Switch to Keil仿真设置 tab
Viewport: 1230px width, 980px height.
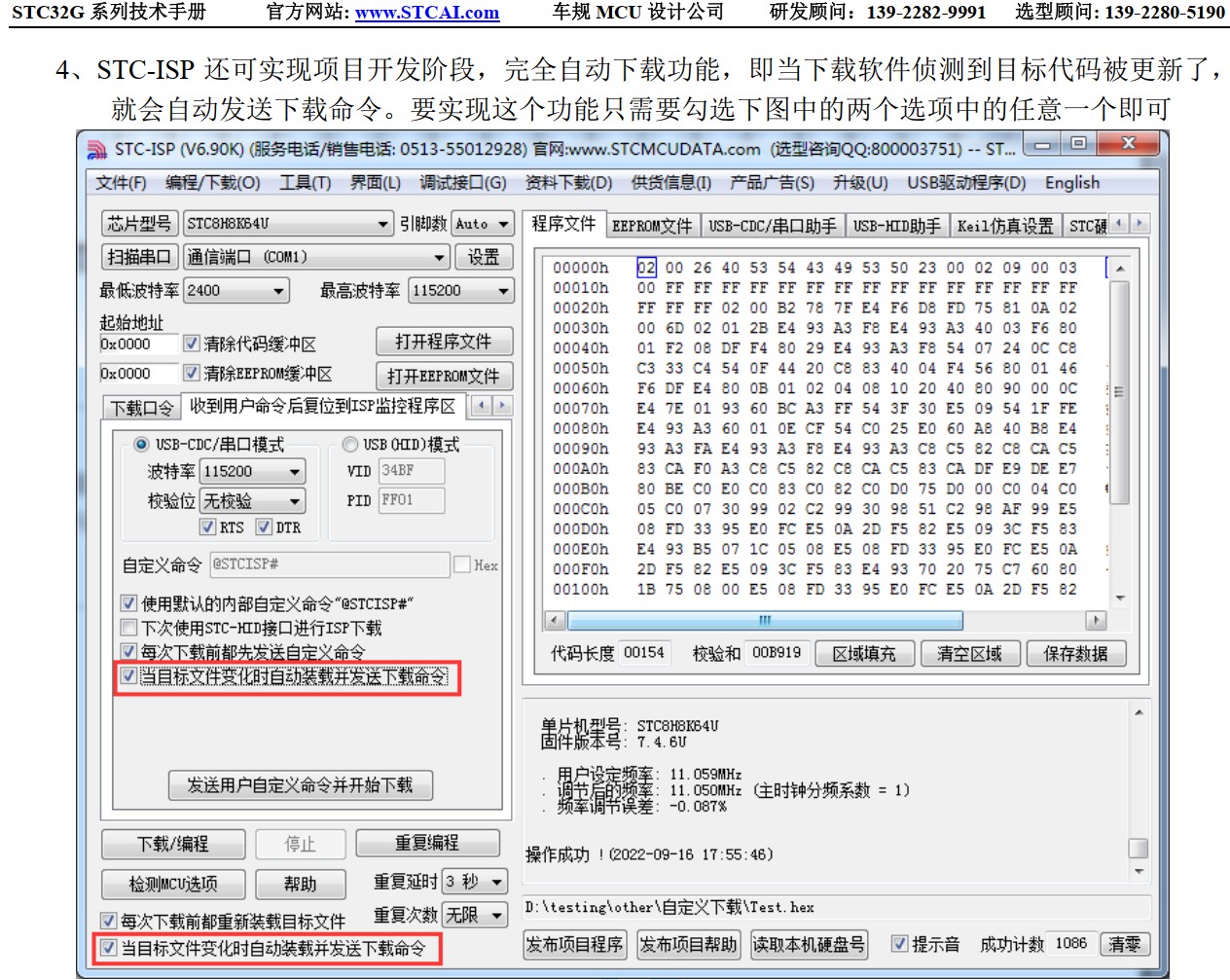click(1004, 226)
